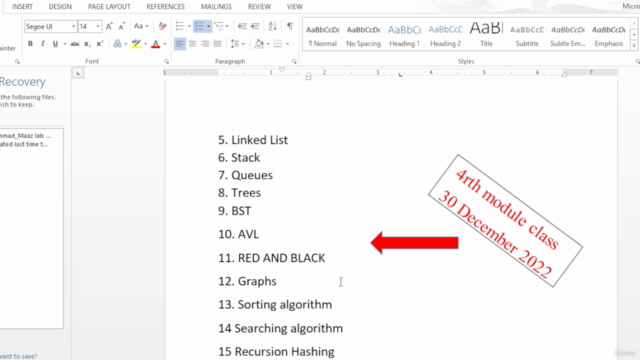Open font color dropdown arrow
Image resolution: width=640 pixels, height=360 pixels.
pos(165,44)
